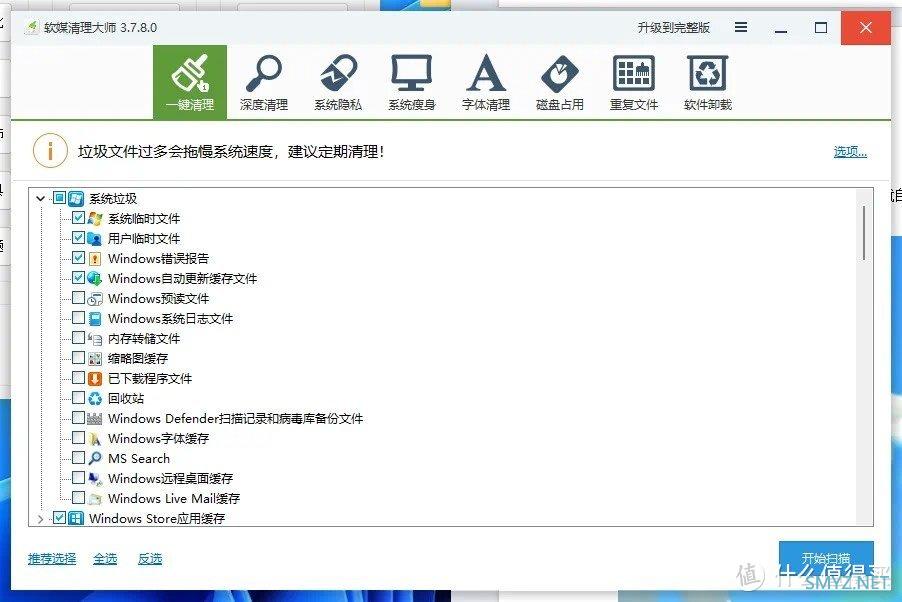Click the Windows预读文件 icon
This screenshot has width=902, height=602.
coord(95,299)
